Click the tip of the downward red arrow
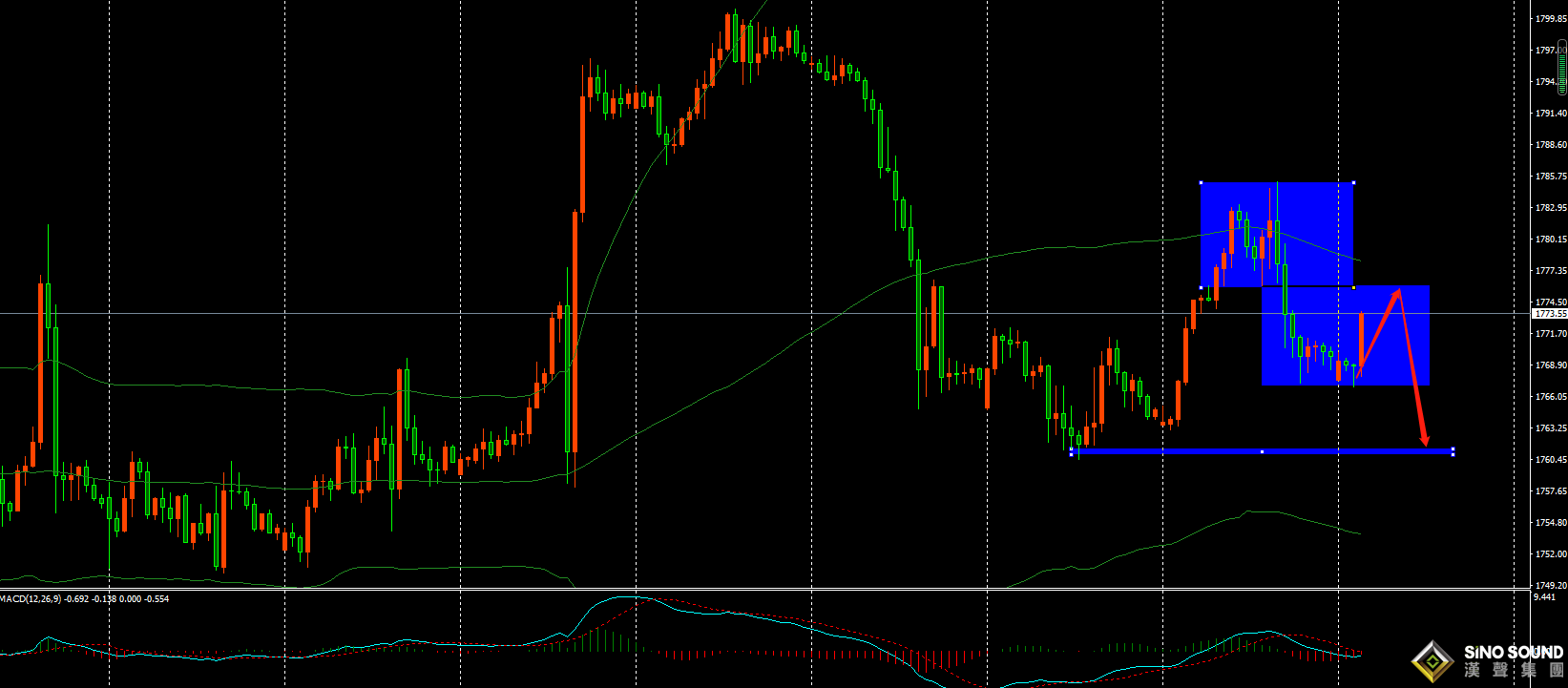The height and width of the screenshot is (688, 1568). point(1425,444)
